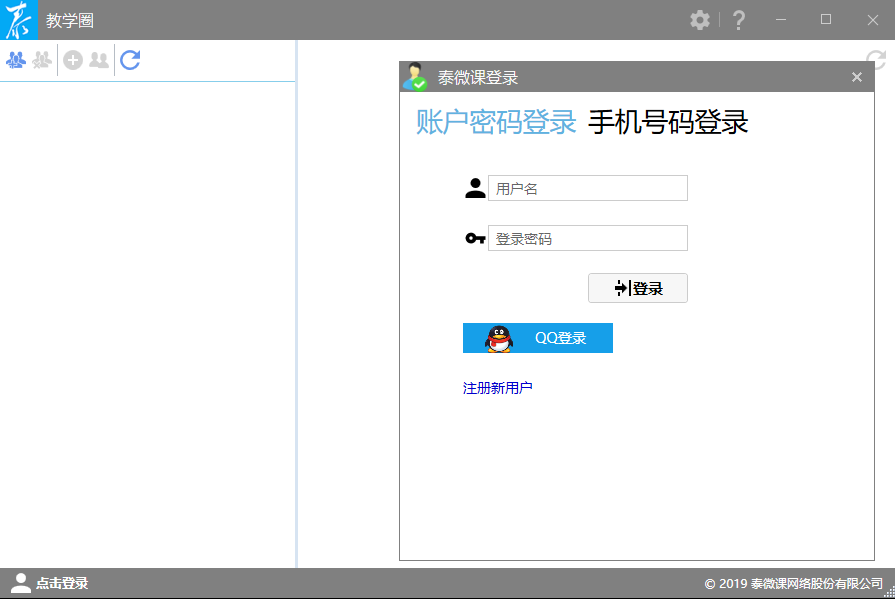Click the blue refresh icon in left toolbar
The height and width of the screenshot is (599, 895).
[130, 60]
